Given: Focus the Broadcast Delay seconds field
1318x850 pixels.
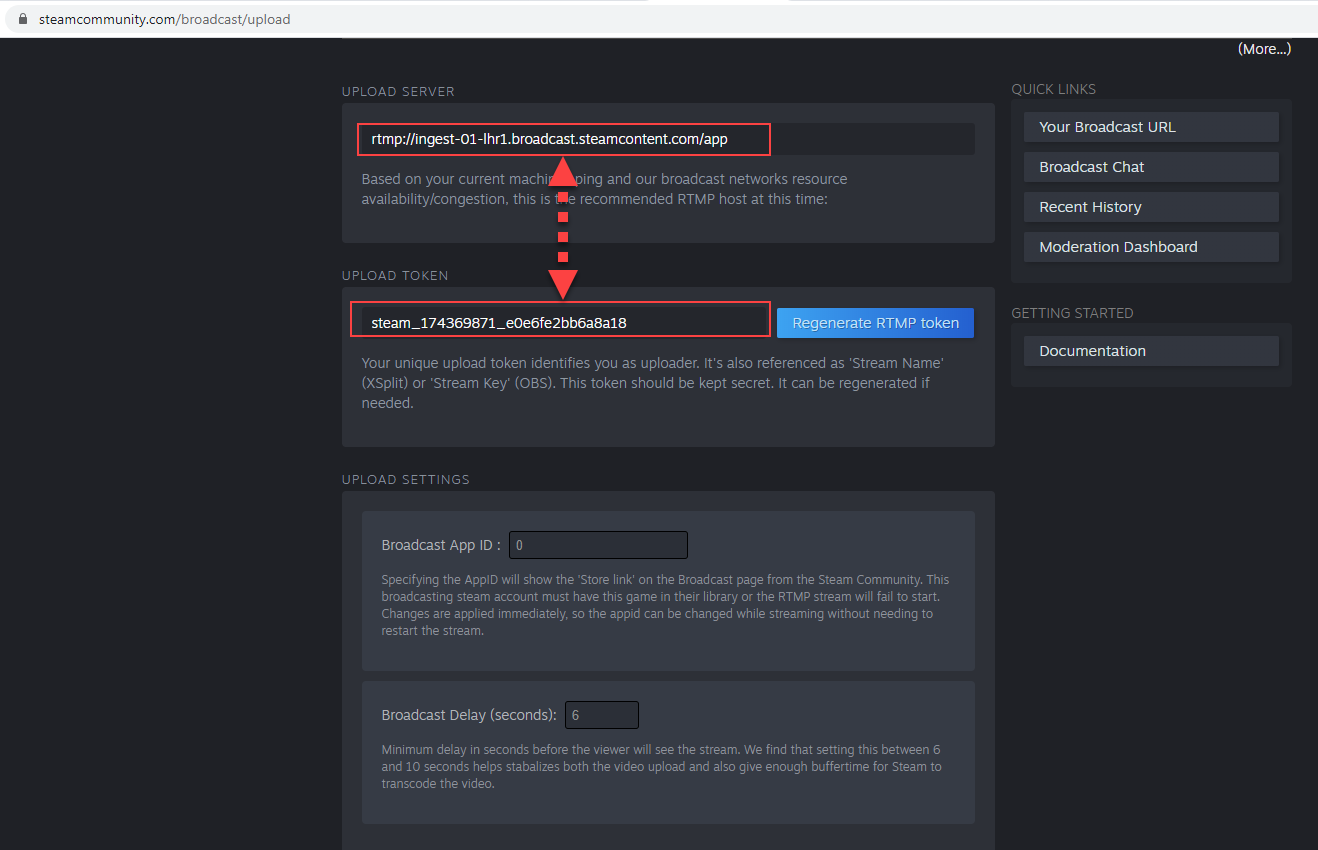Looking at the screenshot, I should point(602,715).
